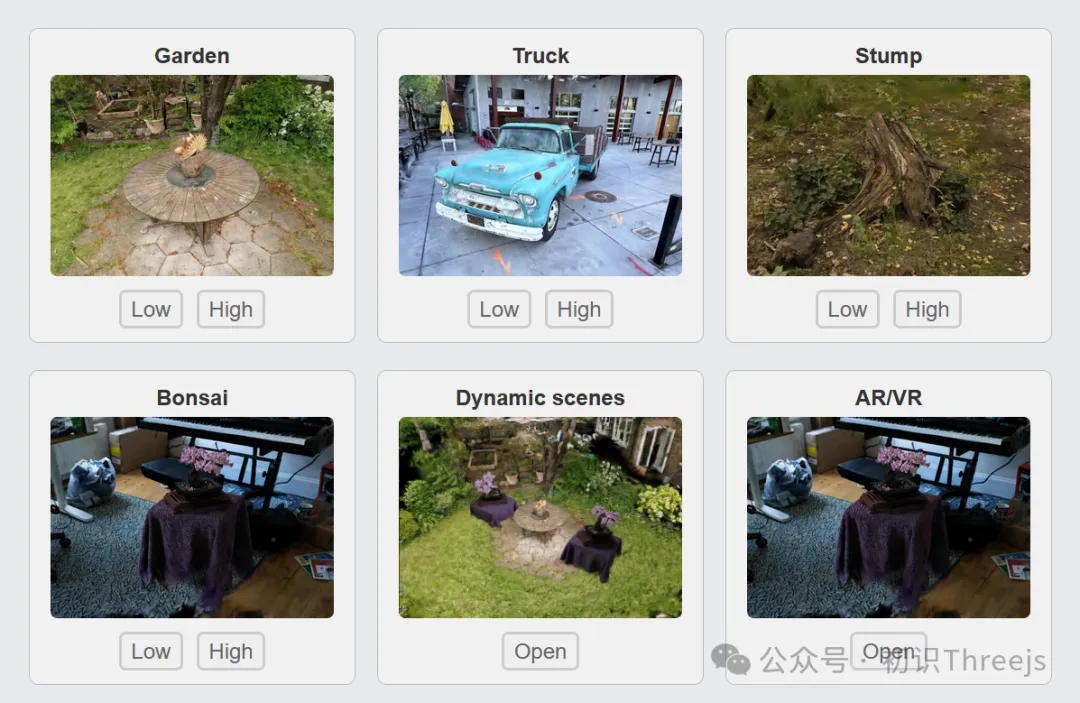Image resolution: width=1080 pixels, height=703 pixels.
Task: Open the Garden scene in High quality
Action: (x=231, y=309)
